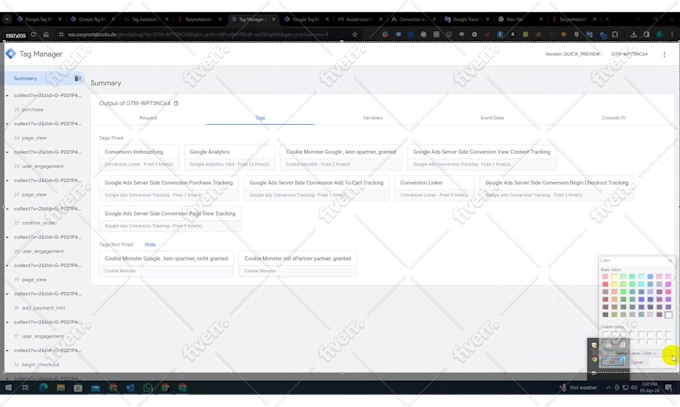The height and width of the screenshot is (407, 680).
Task: Open File Explorer from taskbar
Action: point(61,387)
